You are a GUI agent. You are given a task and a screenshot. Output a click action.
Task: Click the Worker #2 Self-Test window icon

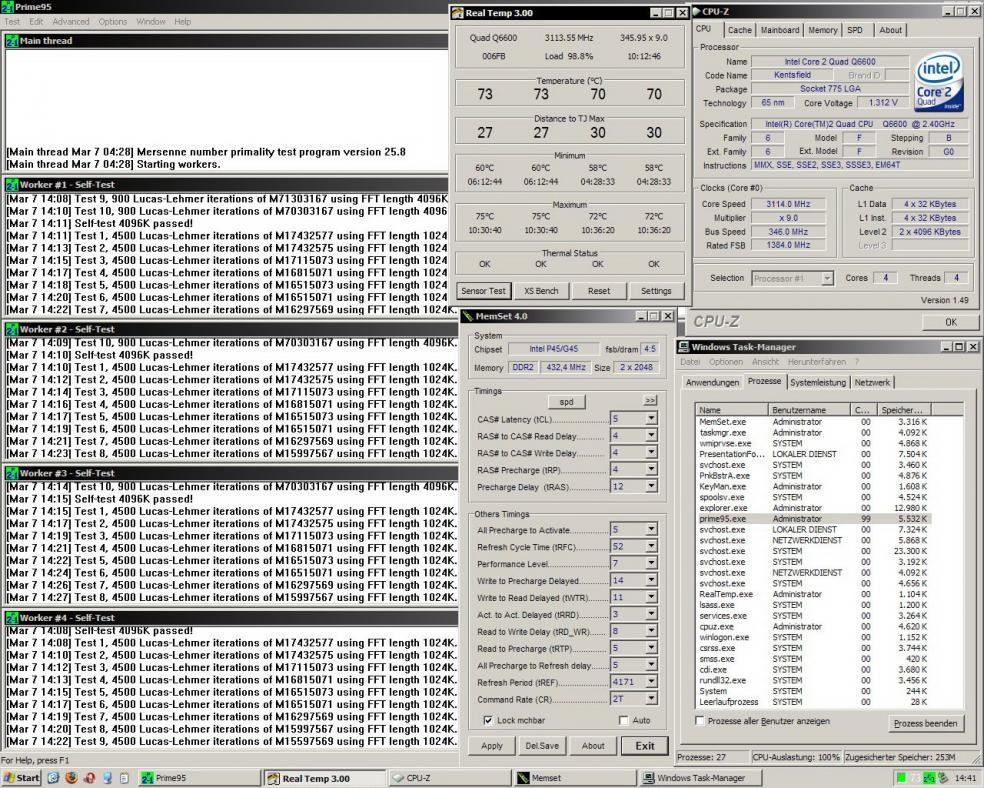(12, 329)
